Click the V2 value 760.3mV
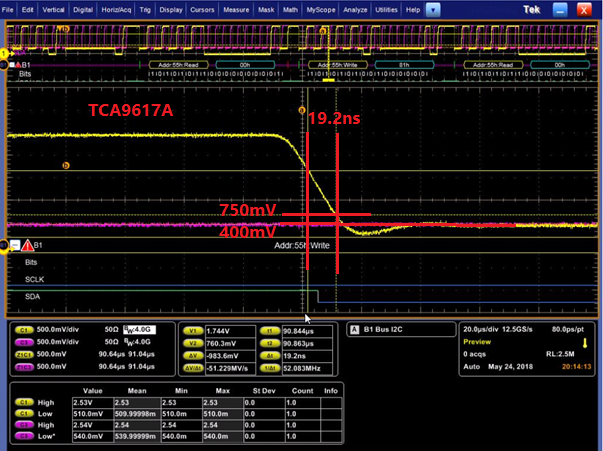The height and width of the screenshot is (451, 603). [230, 343]
